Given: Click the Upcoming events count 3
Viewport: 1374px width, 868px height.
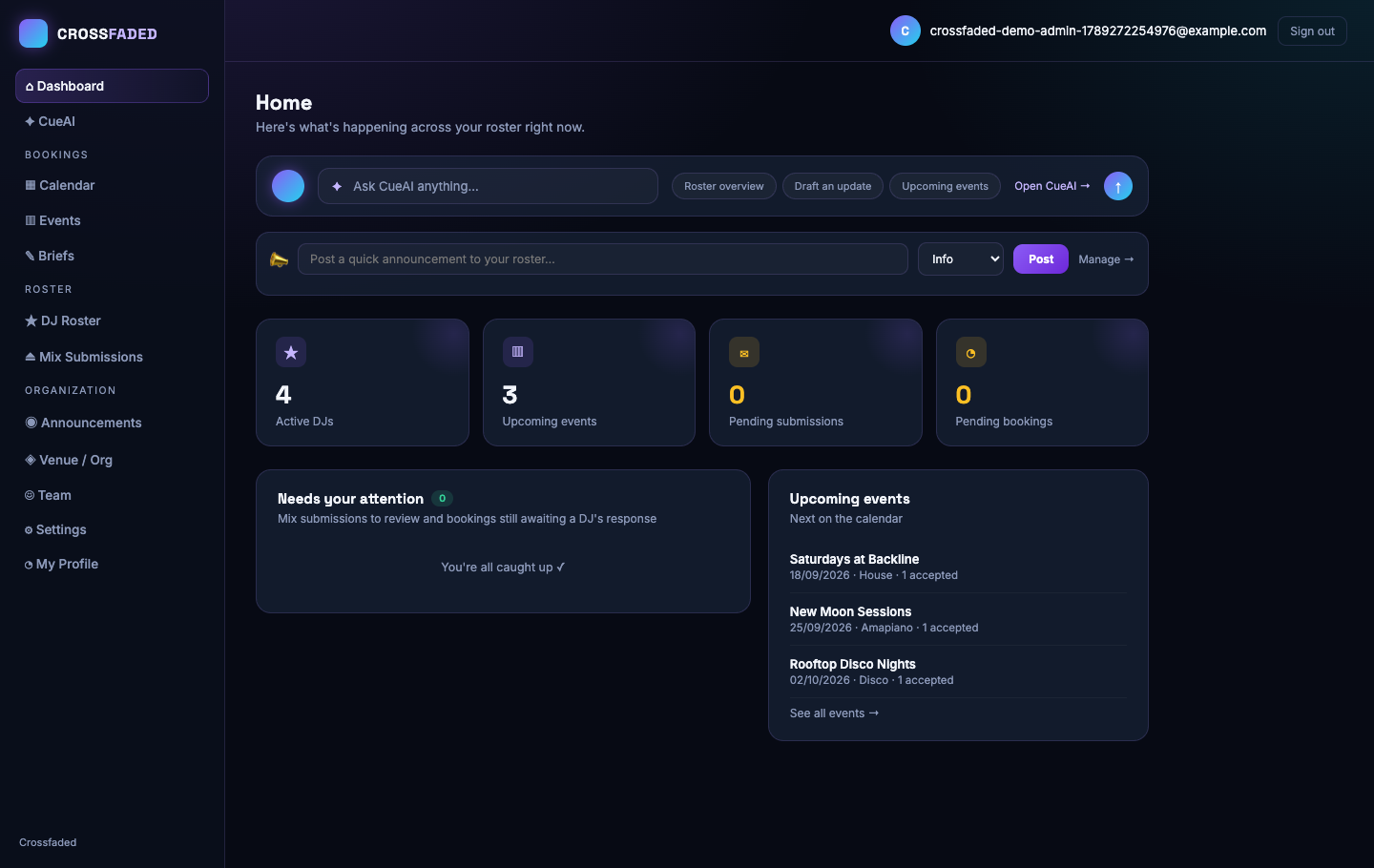Looking at the screenshot, I should [x=510, y=395].
